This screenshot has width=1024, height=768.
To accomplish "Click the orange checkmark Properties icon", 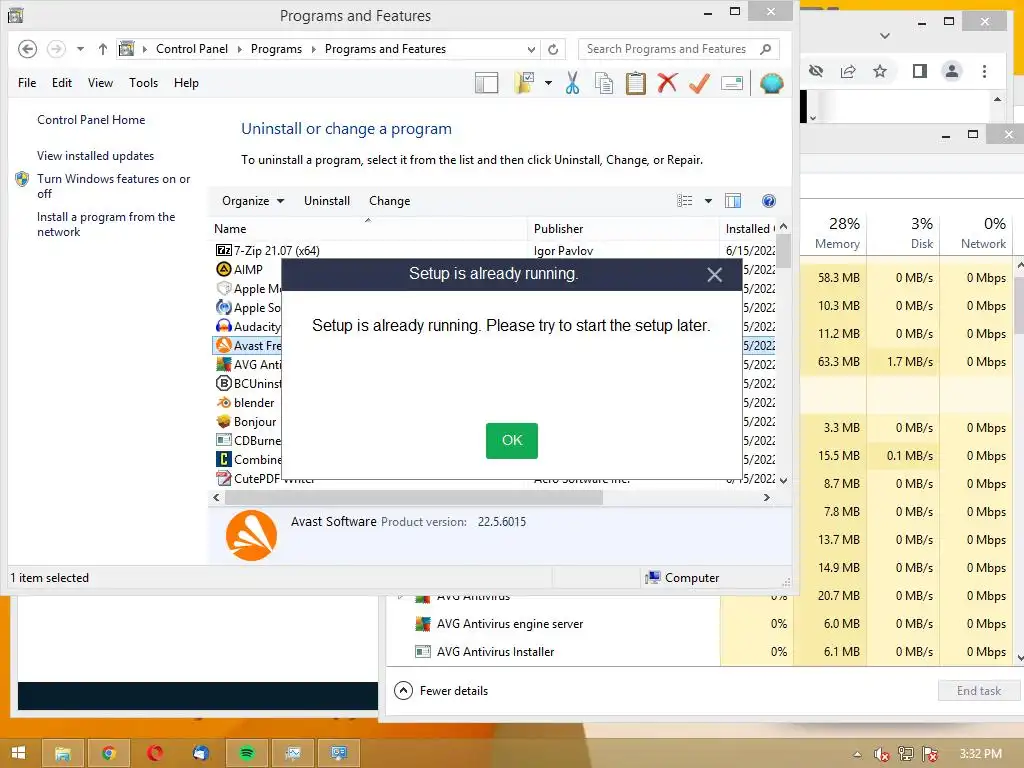I will coord(699,83).
